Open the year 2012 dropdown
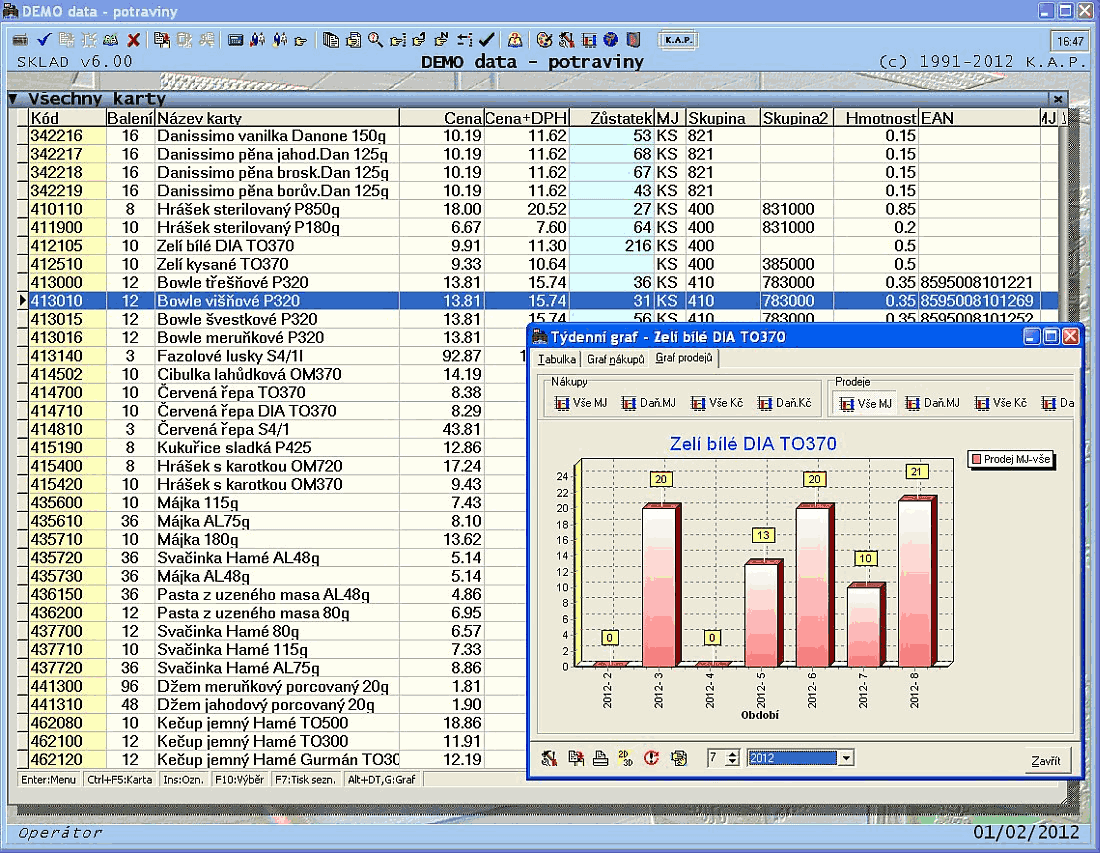This screenshot has width=1100, height=853. [847, 758]
